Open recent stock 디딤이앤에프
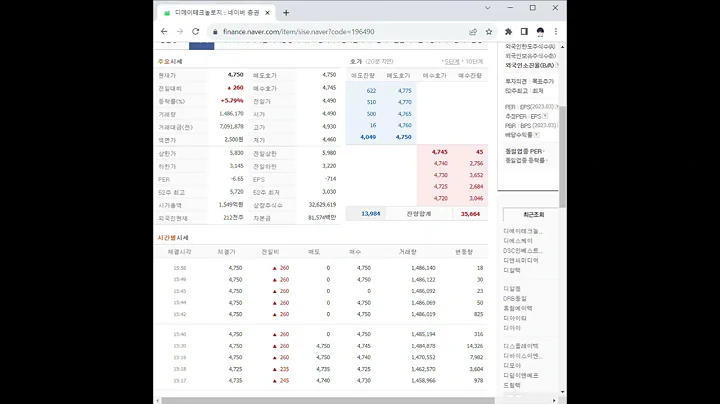720x404 pixels. coord(521,376)
